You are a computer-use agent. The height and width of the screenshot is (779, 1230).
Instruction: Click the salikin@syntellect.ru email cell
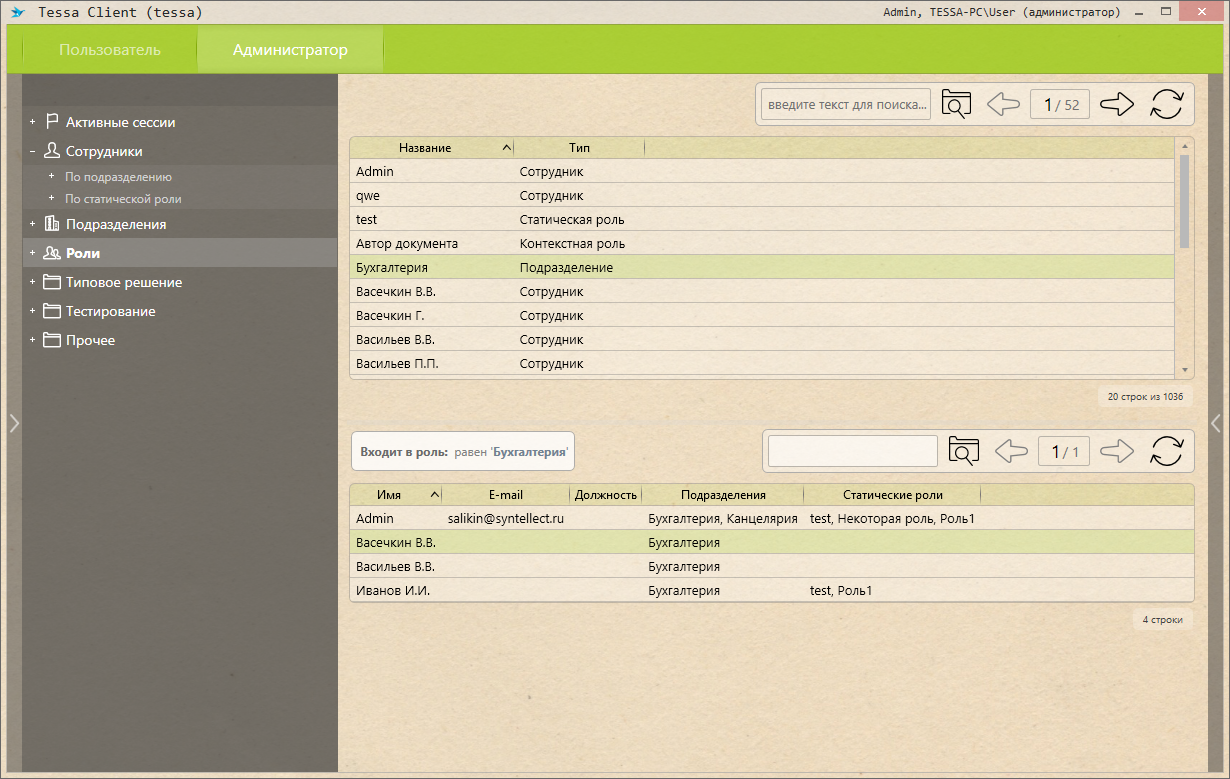pyautogui.click(x=506, y=518)
